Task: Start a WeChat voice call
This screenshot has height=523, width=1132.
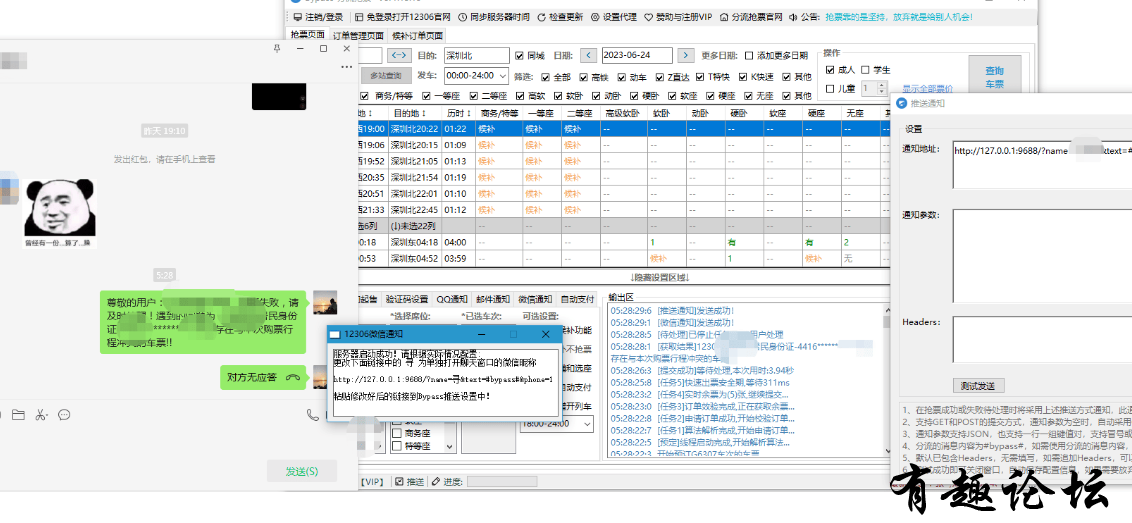Action: pos(312,415)
